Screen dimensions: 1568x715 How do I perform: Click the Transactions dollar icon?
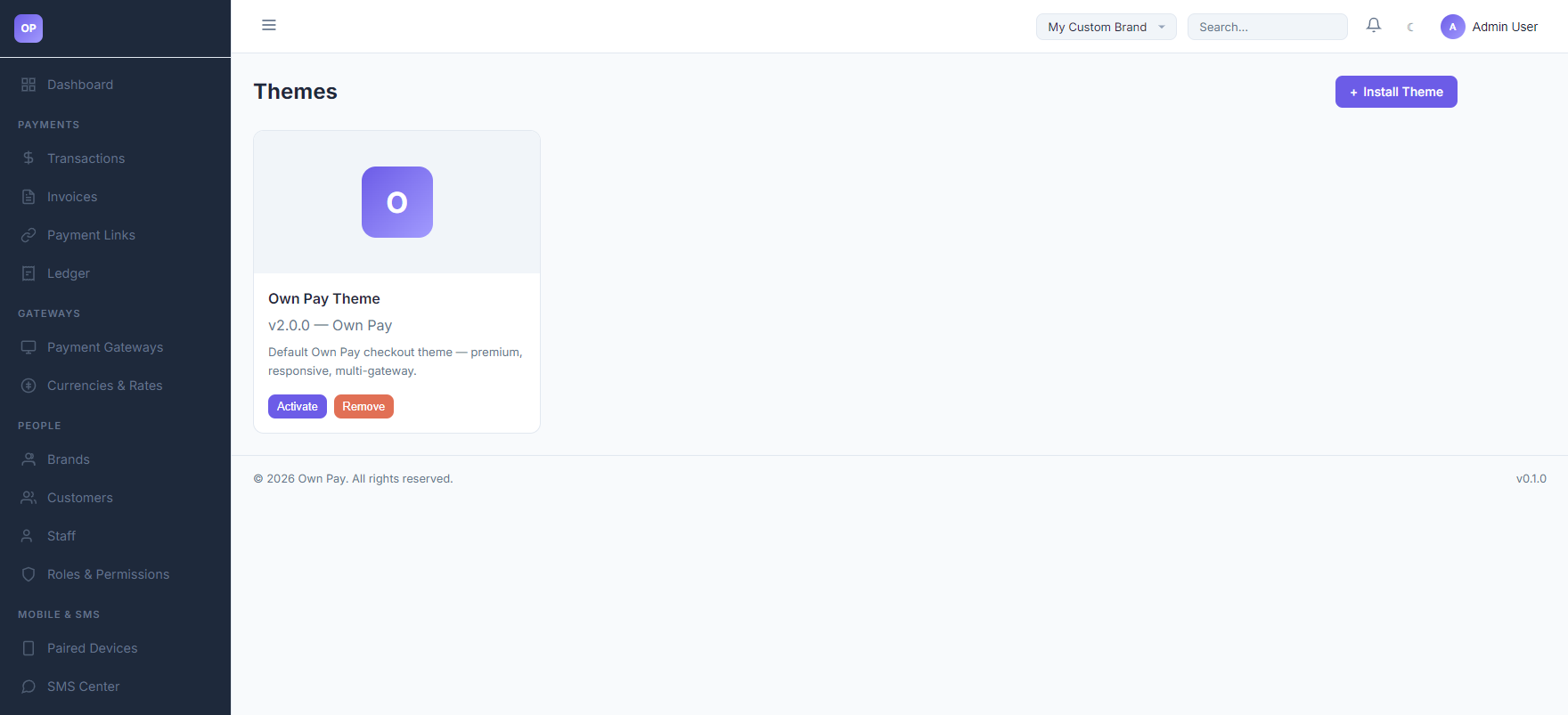29,158
